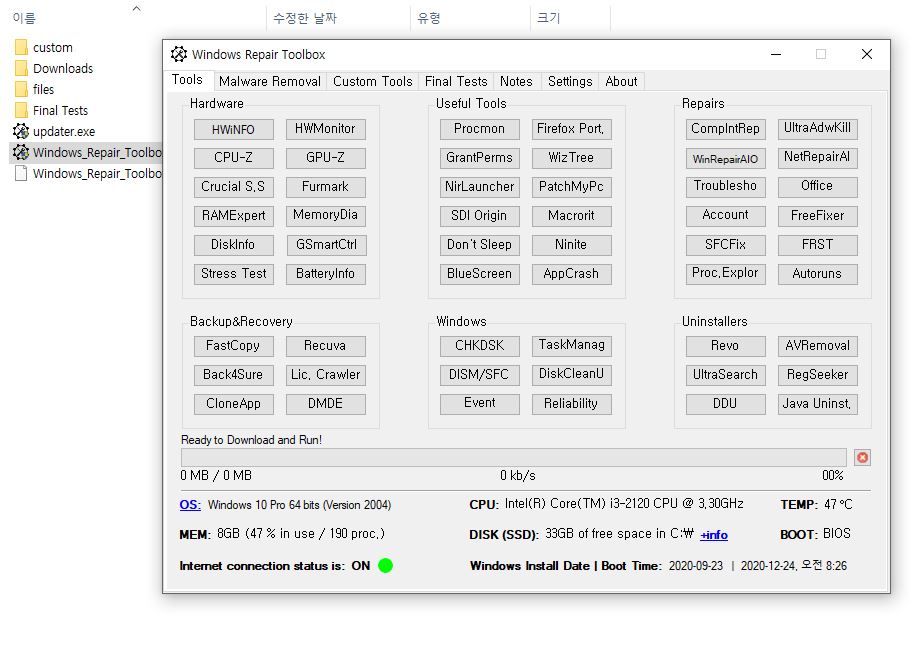Open the CloneApp tool
This screenshot has height=670, width=922.
click(x=233, y=404)
